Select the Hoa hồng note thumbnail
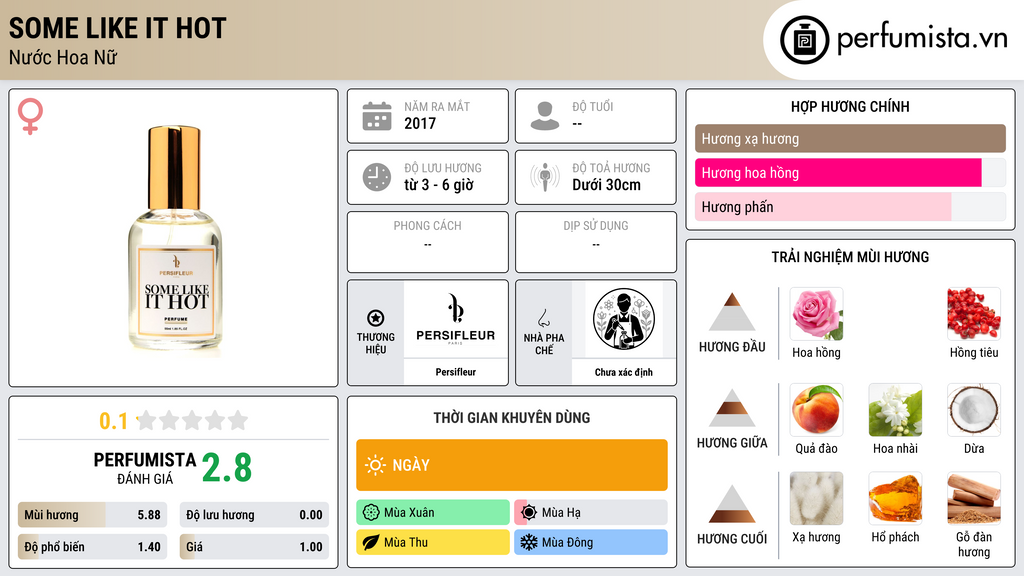The width and height of the screenshot is (1024, 576). (x=816, y=314)
